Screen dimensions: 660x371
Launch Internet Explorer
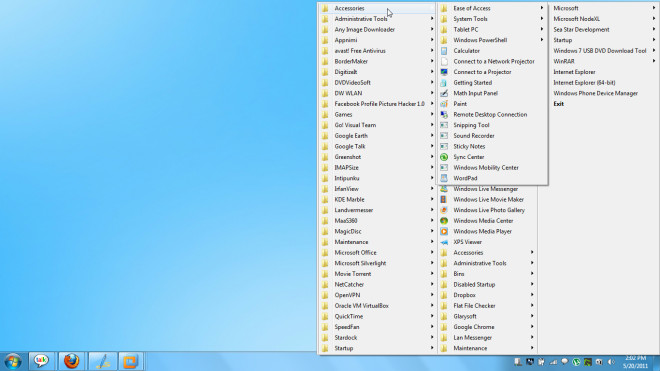574,72
